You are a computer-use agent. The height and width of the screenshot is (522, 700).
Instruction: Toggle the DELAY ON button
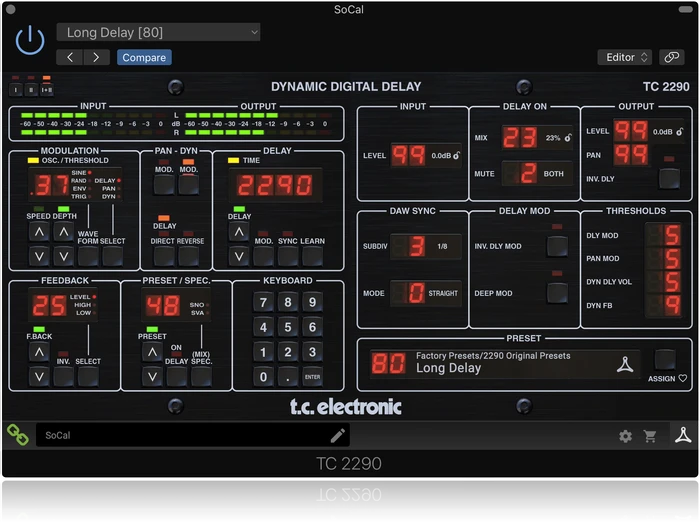point(176,377)
